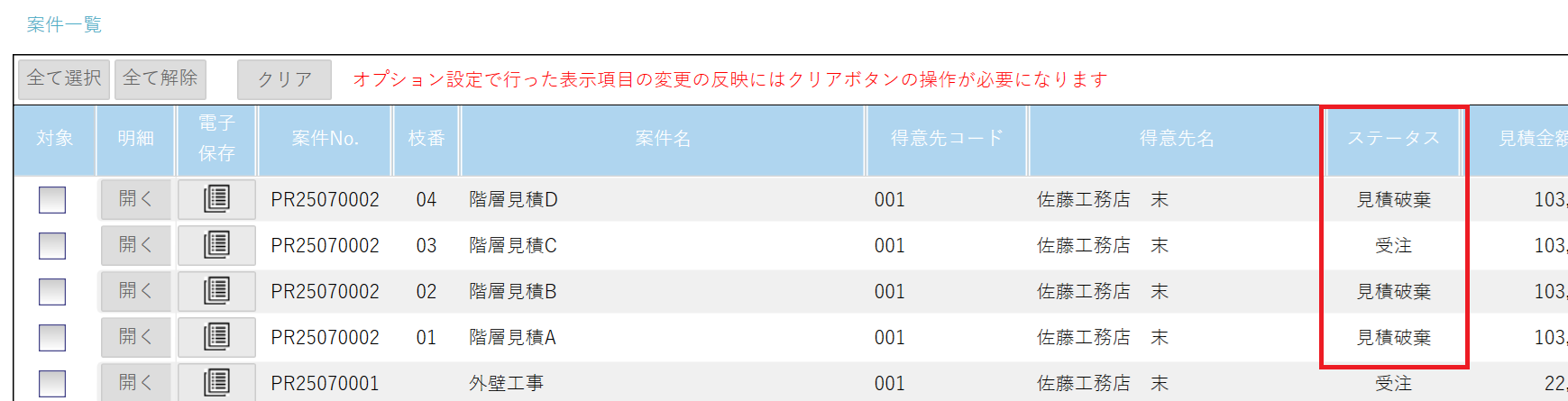Follow the 案件一覧 title link

[x=64, y=25]
